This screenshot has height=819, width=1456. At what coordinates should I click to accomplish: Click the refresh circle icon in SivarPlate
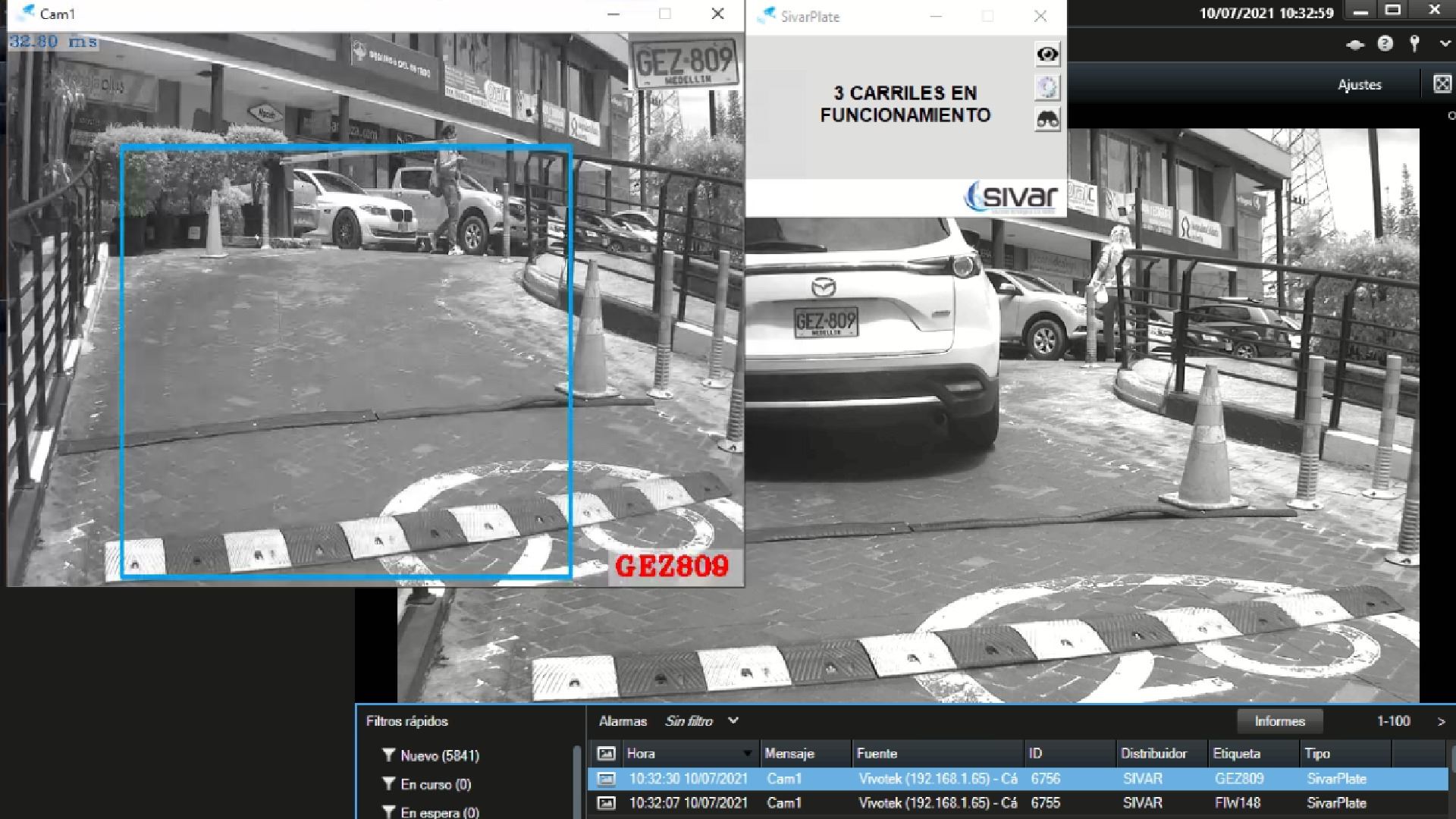[1047, 87]
